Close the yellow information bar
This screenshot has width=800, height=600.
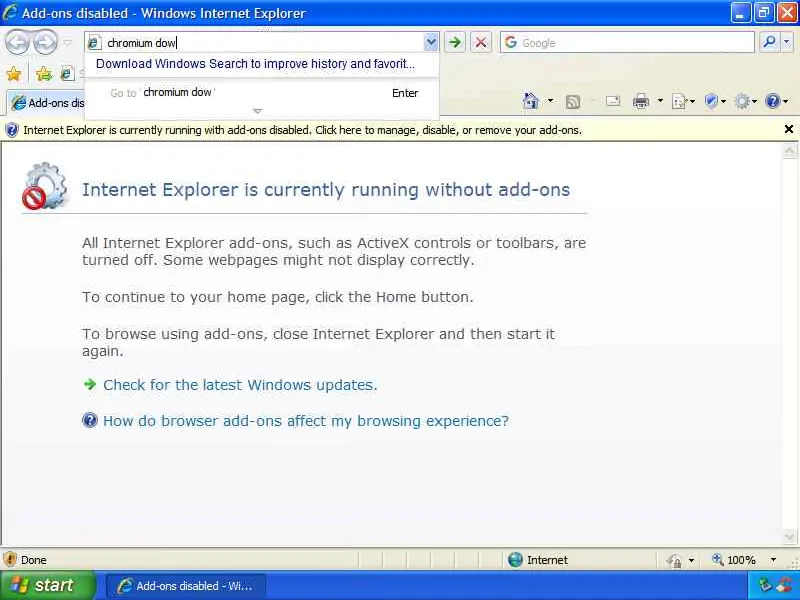tap(788, 130)
